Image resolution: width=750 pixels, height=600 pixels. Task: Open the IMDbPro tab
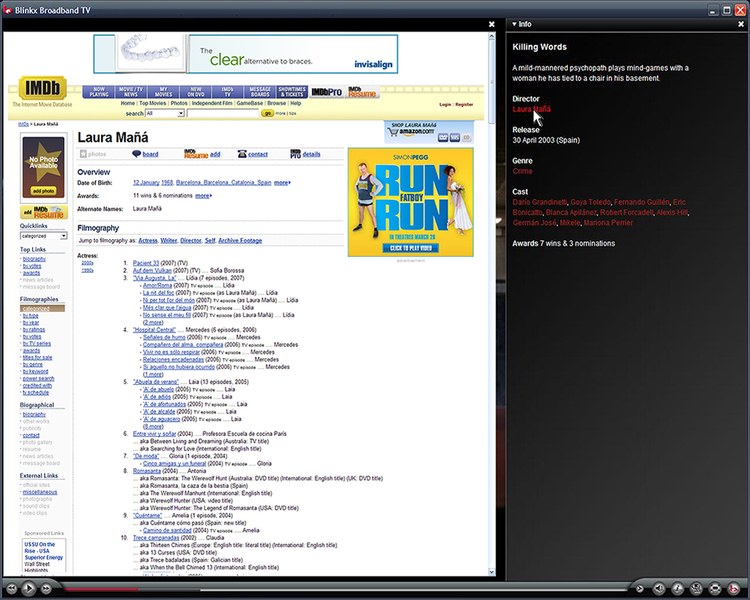point(327,92)
